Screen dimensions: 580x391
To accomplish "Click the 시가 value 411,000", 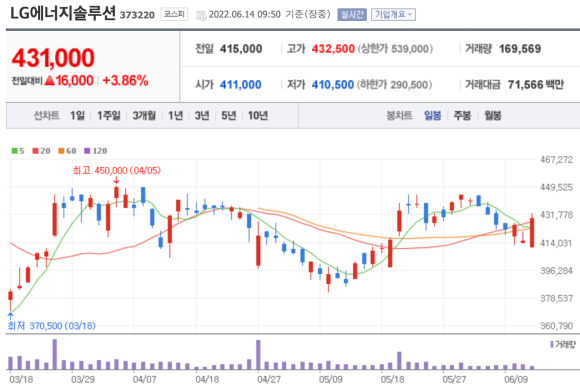I will pyautogui.click(x=240, y=85).
